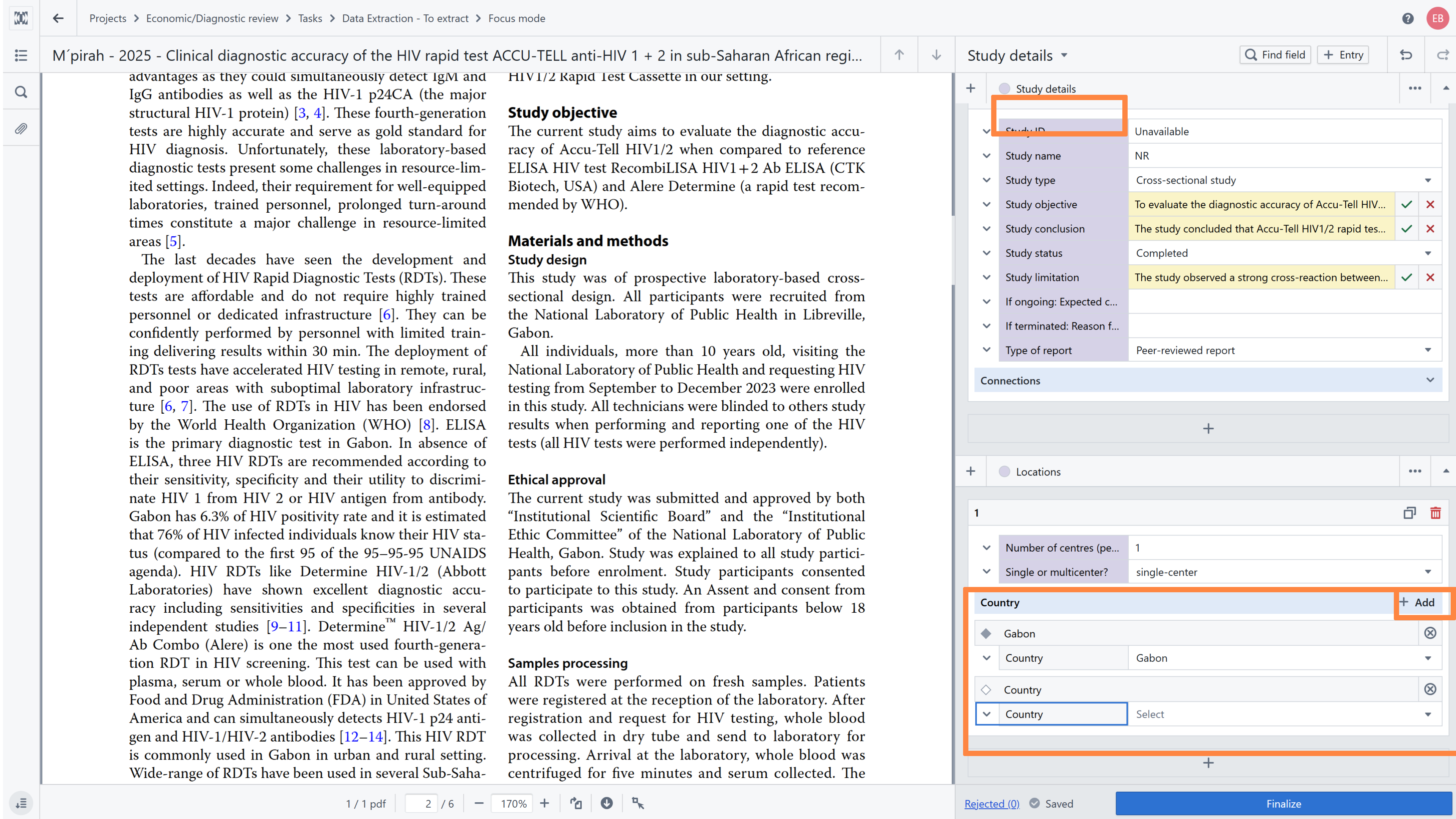Toggle the Locations status circle
The width and height of the screenshot is (1456, 819).
(x=1004, y=471)
